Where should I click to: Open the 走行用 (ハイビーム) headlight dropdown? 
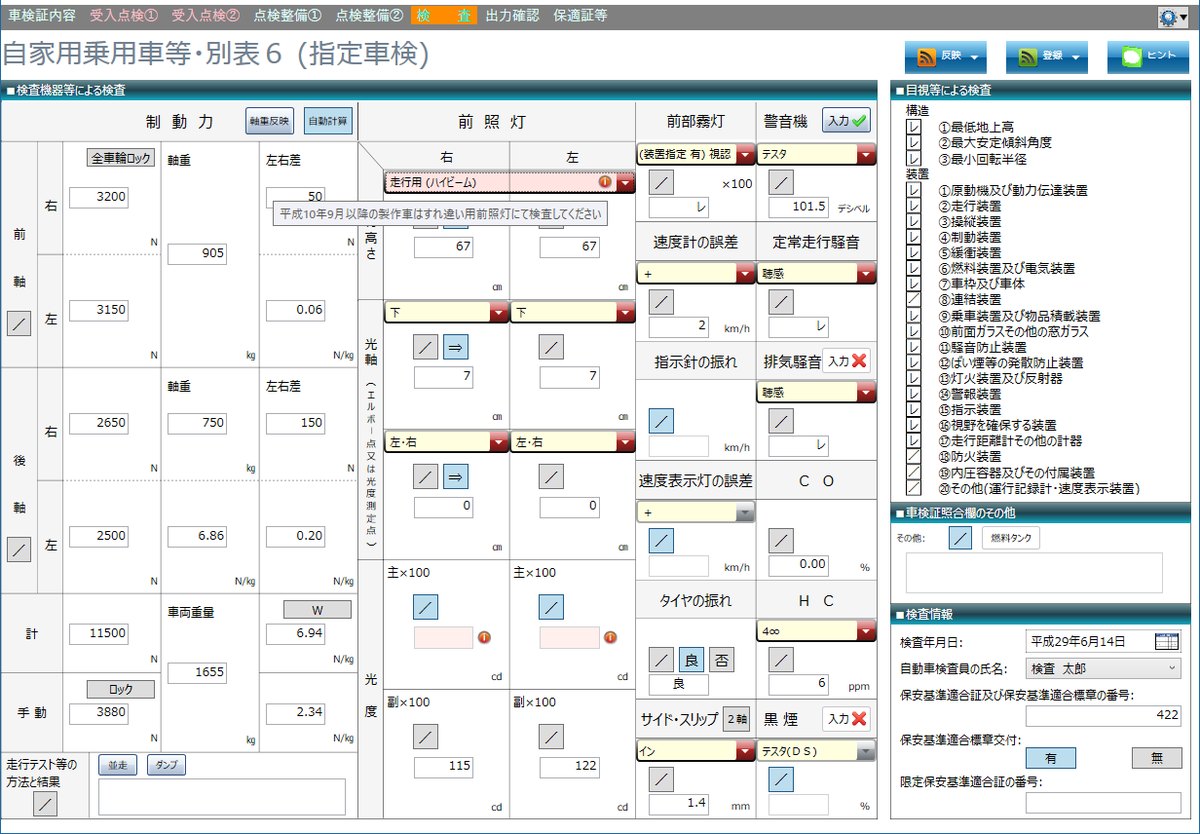coord(626,182)
